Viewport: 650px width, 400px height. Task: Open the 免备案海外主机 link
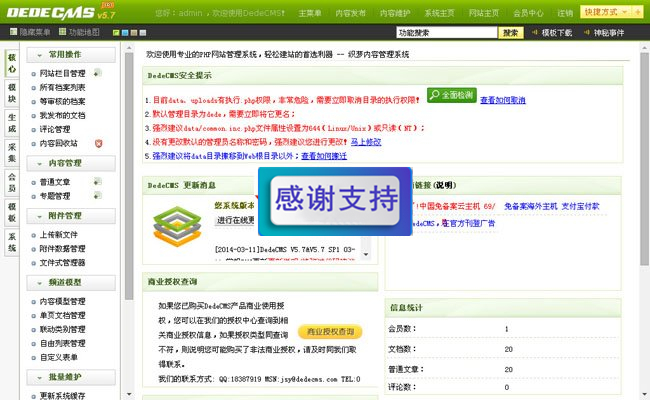click(x=531, y=206)
